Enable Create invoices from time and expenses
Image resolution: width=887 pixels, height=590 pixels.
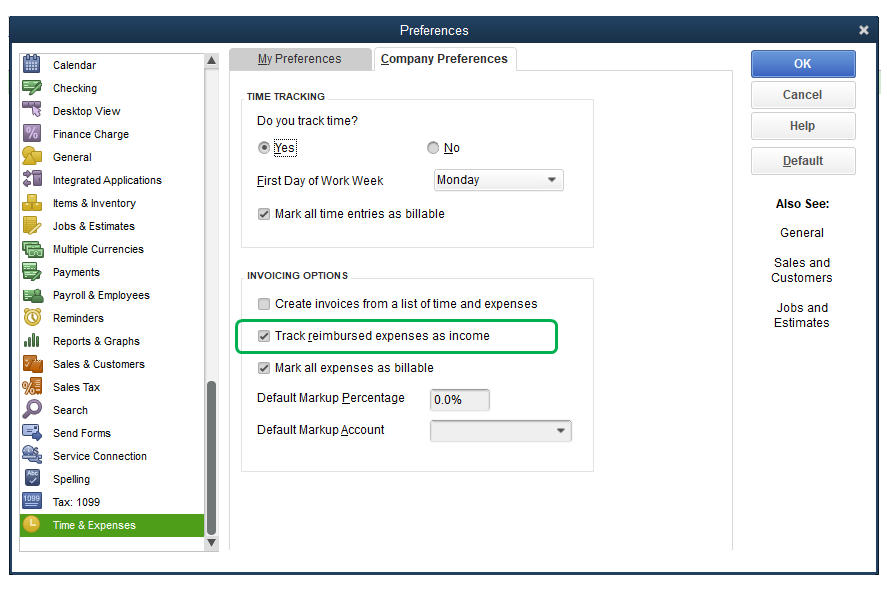tap(264, 304)
